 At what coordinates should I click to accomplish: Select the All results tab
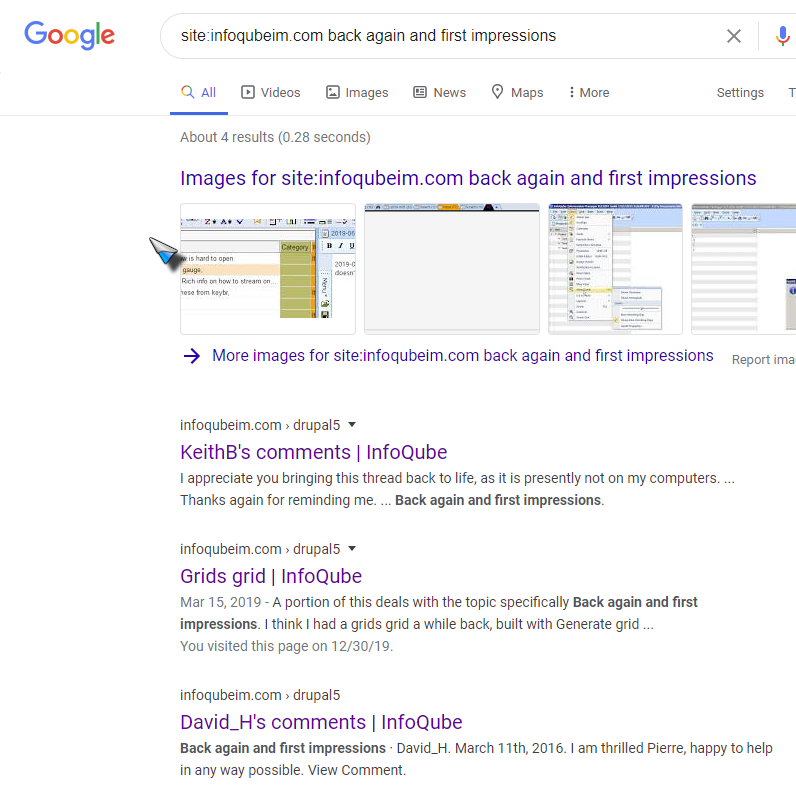coord(198,92)
